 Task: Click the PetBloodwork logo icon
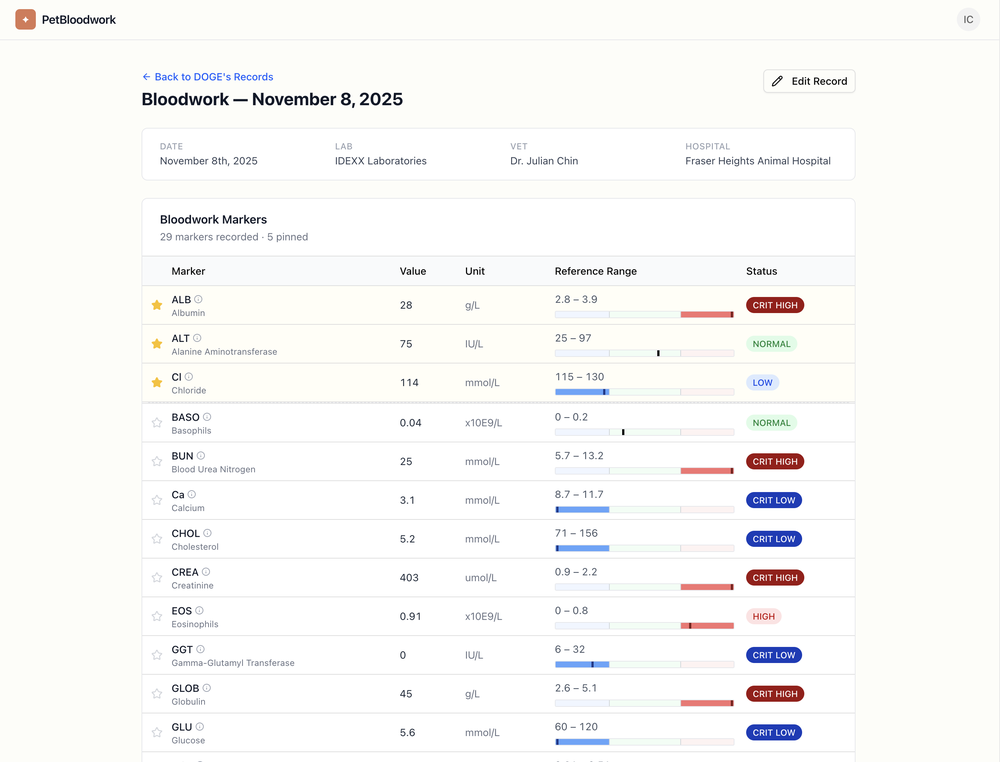[x=26, y=19]
